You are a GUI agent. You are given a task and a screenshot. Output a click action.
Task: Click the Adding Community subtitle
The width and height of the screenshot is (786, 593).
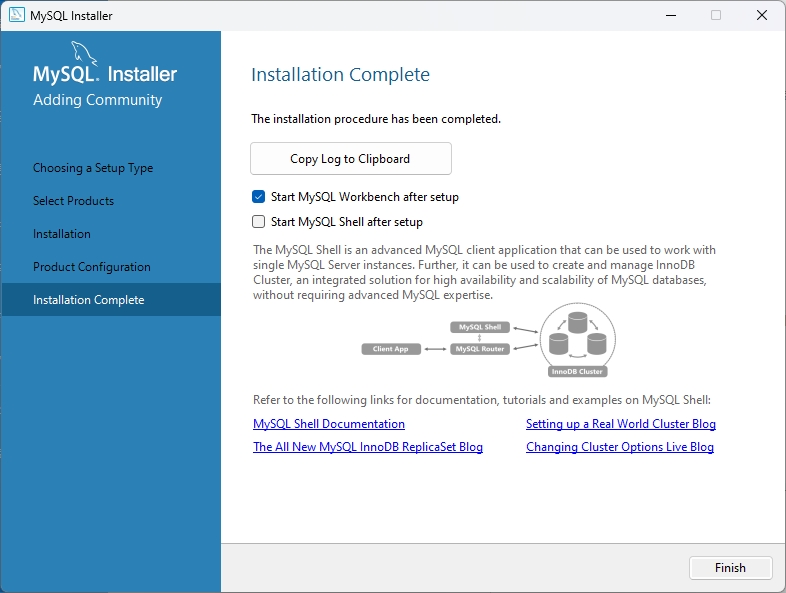98,100
